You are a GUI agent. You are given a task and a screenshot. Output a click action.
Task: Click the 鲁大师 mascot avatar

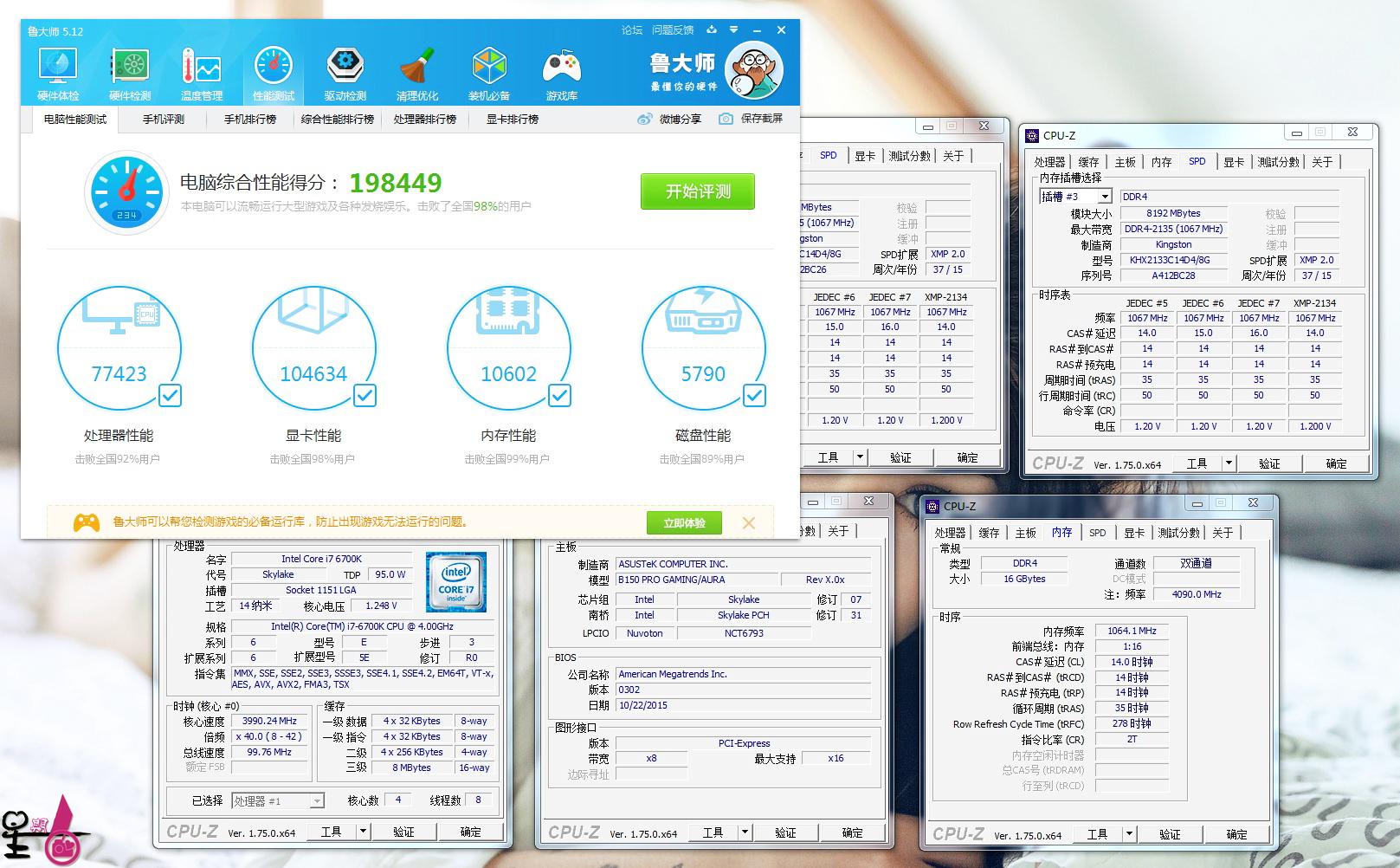pyautogui.click(x=753, y=71)
